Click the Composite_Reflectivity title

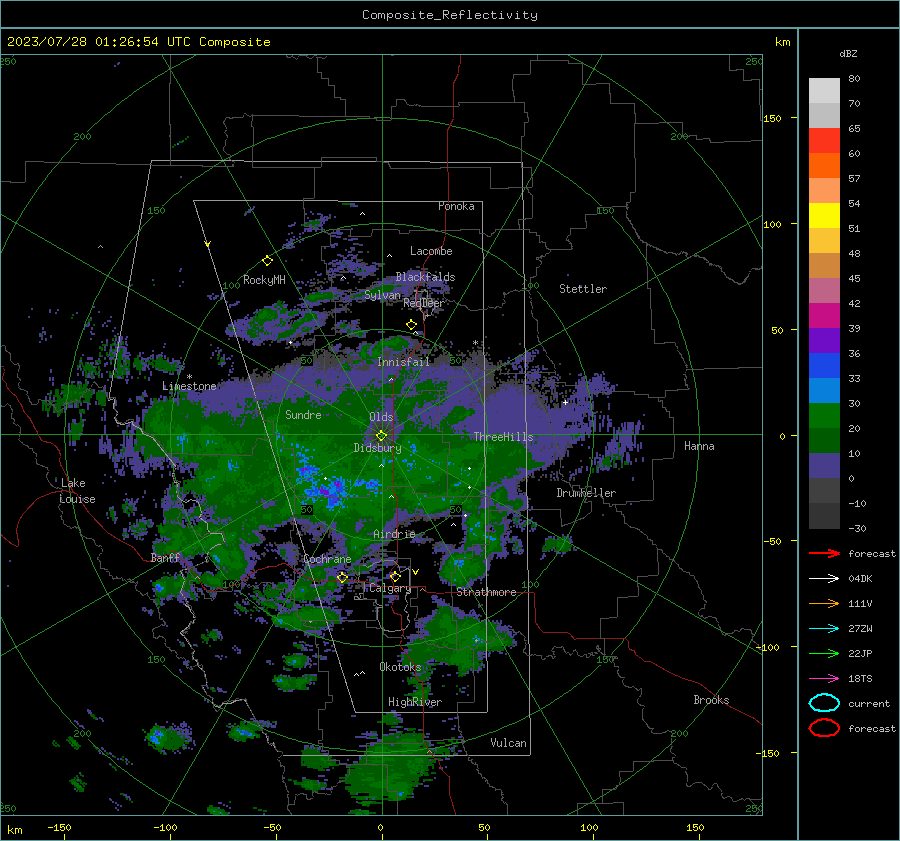[449, 15]
